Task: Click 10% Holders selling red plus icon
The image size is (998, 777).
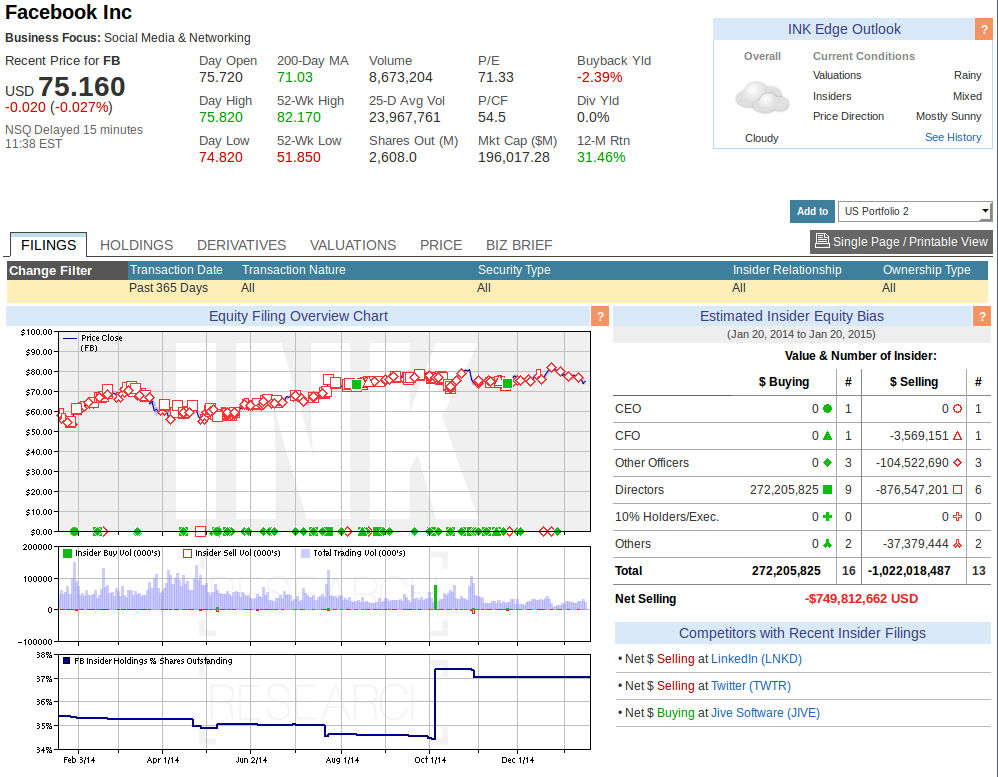Action: pyautogui.click(x=957, y=517)
